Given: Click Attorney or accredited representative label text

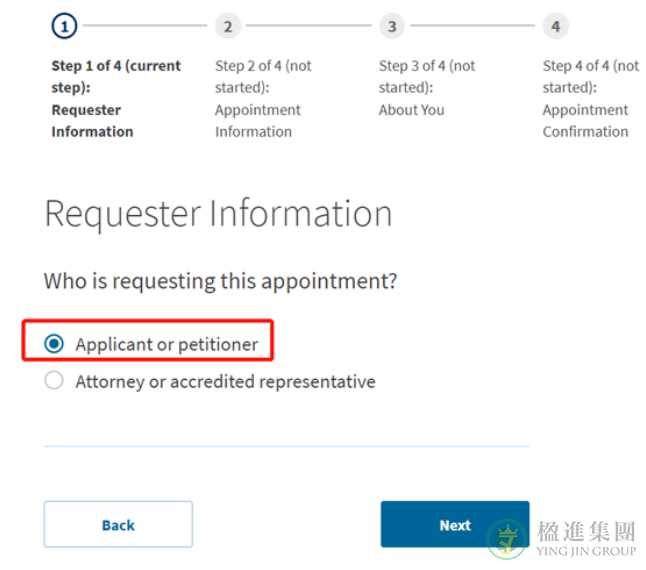Looking at the screenshot, I should click(x=225, y=382).
